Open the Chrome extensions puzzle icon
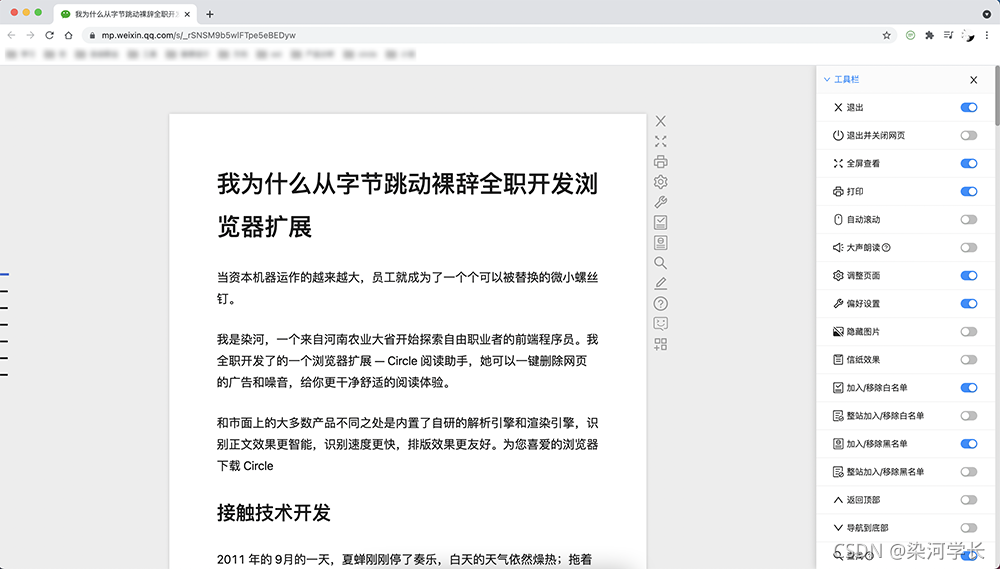The width and height of the screenshot is (1000, 569). (x=929, y=36)
